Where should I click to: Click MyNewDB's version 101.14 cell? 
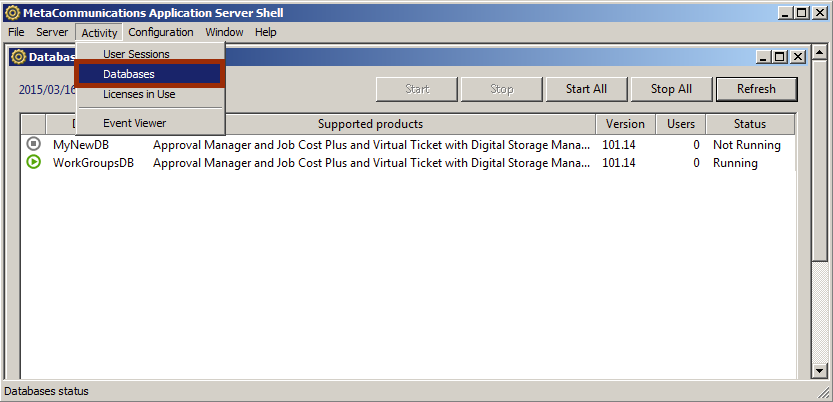(619, 145)
